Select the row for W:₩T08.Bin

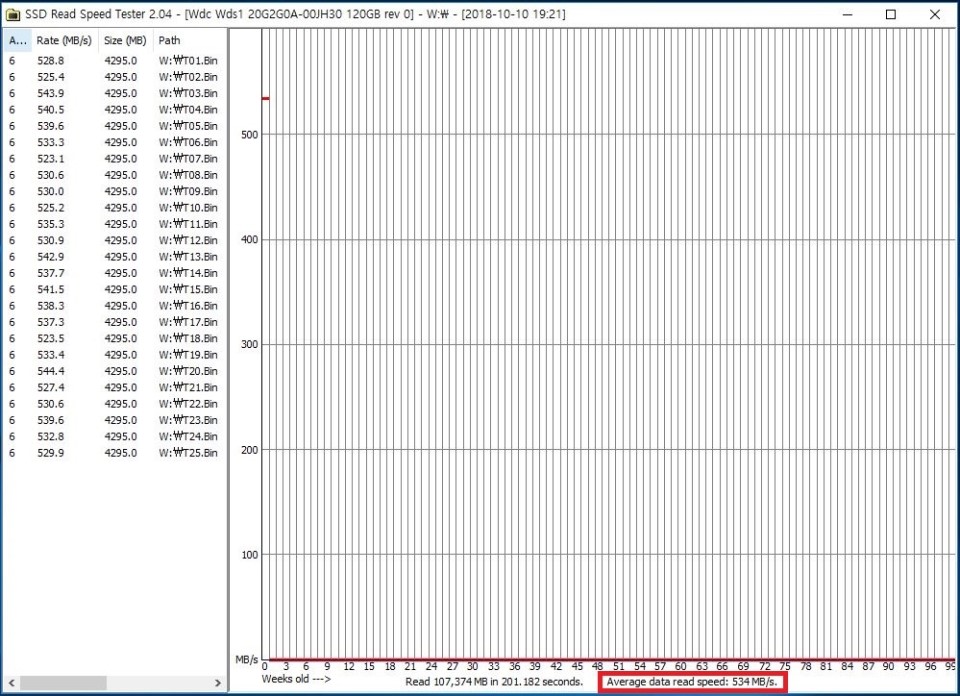point(114,175)
